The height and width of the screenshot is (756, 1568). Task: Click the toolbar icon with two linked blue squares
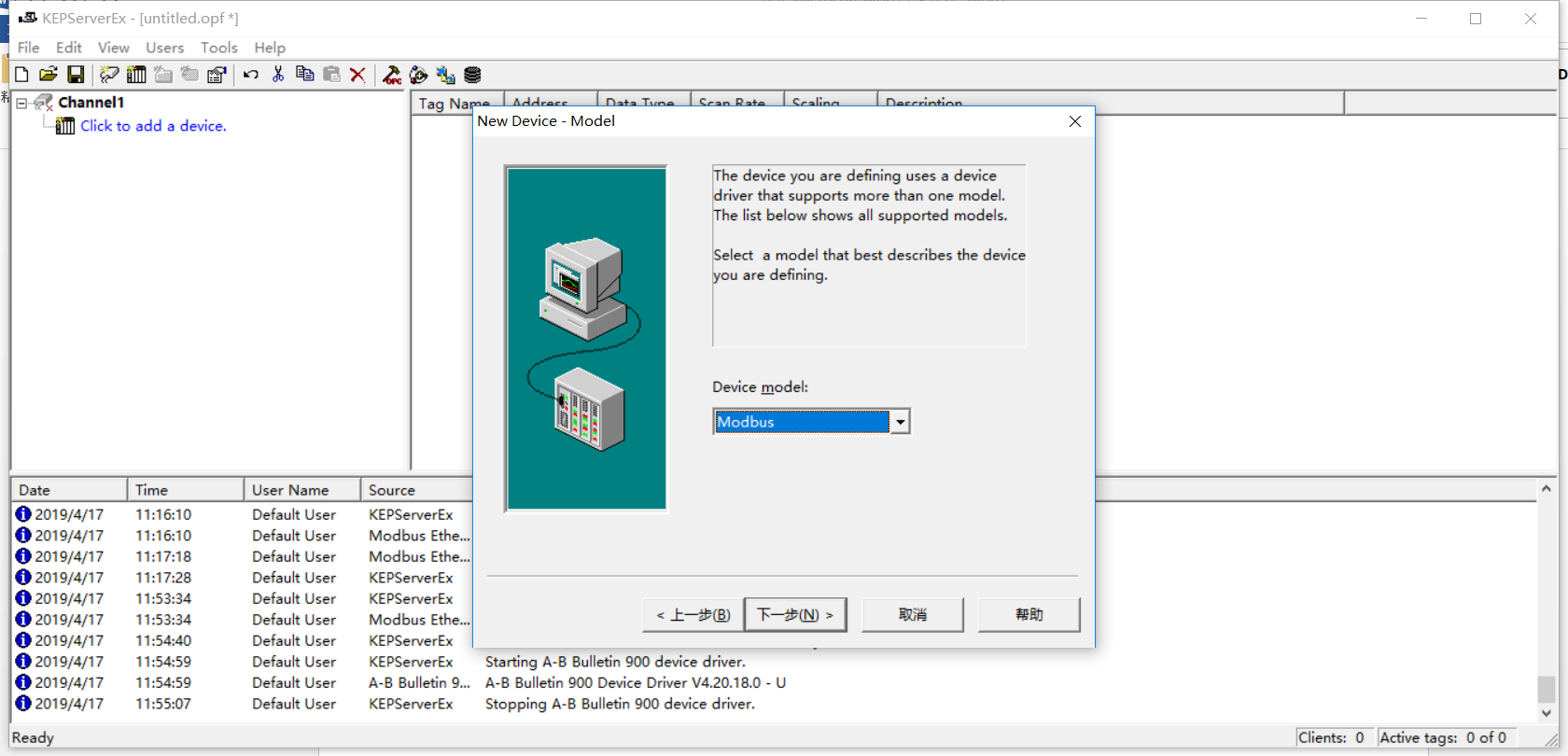pyautogui.click(x=445, y=75)
